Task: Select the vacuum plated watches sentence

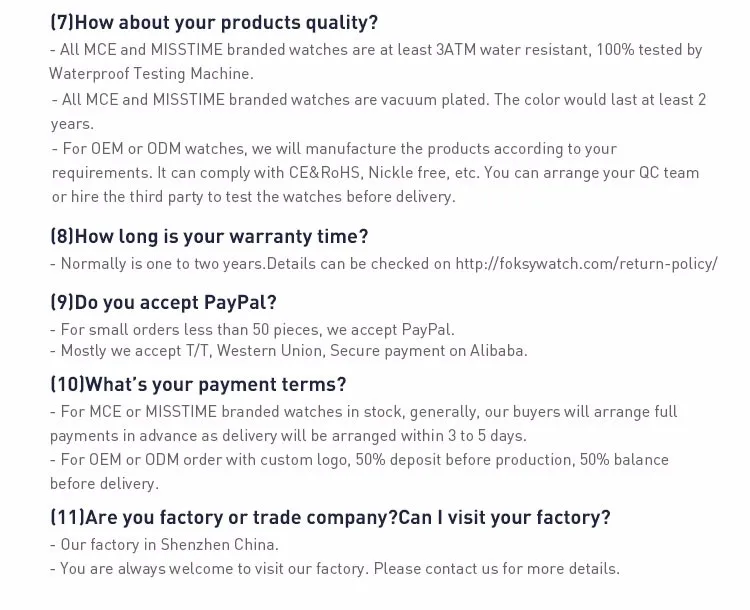Action: [378, 100]
